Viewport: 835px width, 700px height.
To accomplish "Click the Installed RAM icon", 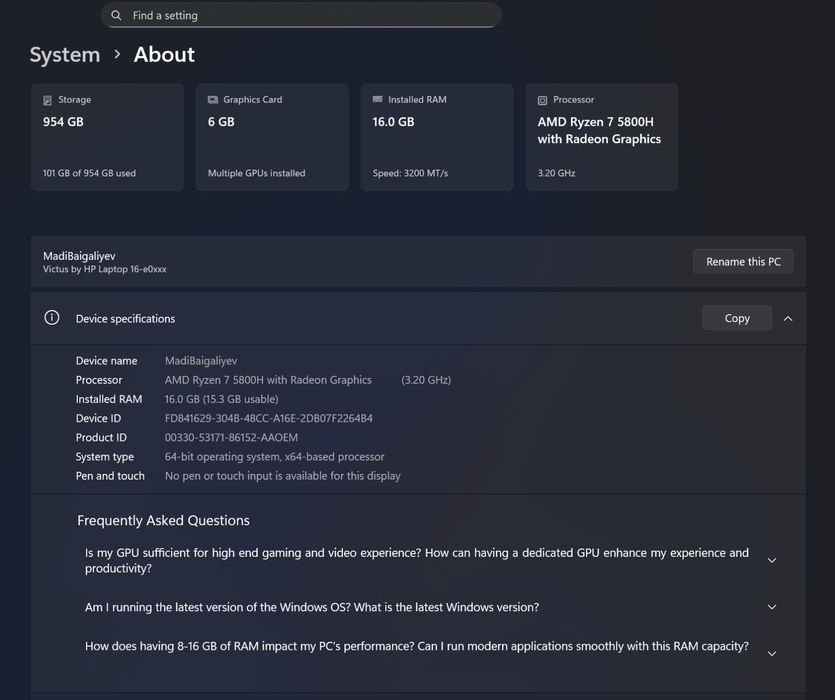I will (x=377, y=100).
